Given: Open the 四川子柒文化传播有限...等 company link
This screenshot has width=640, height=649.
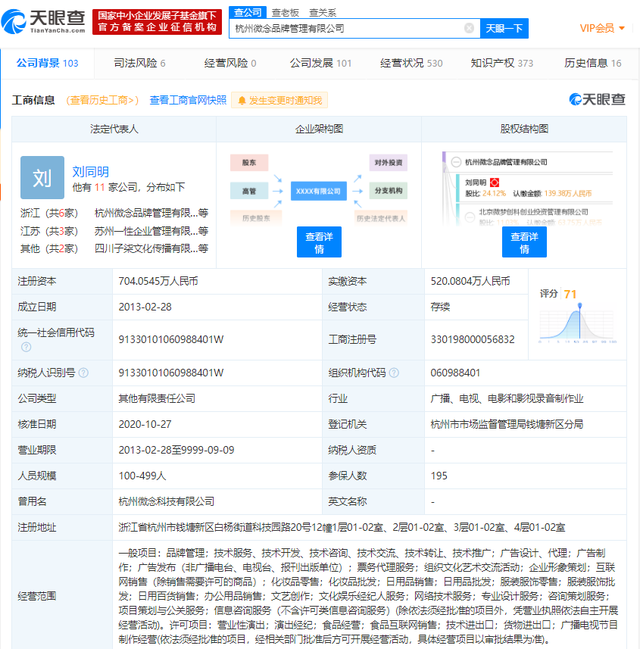Looking at the screenshot, I should pos(151,248).
